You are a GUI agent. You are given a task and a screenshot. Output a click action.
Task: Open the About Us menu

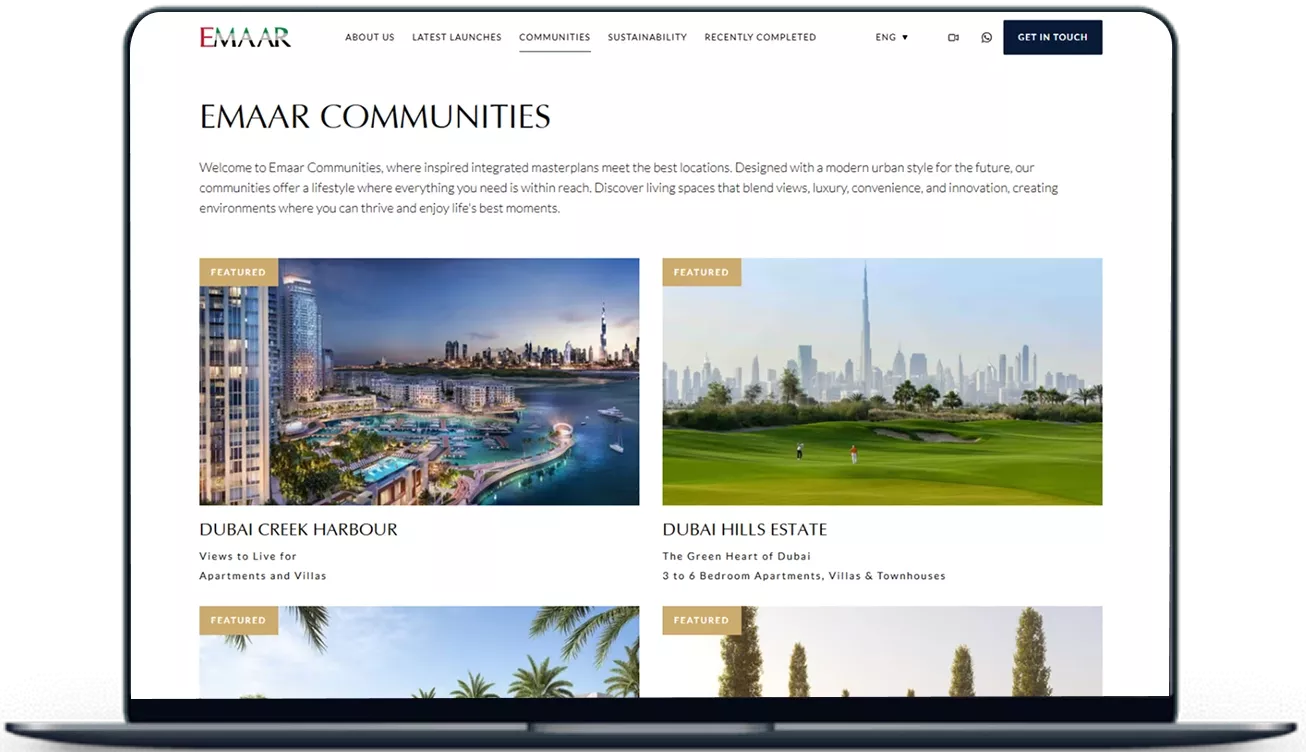[370, 37]
